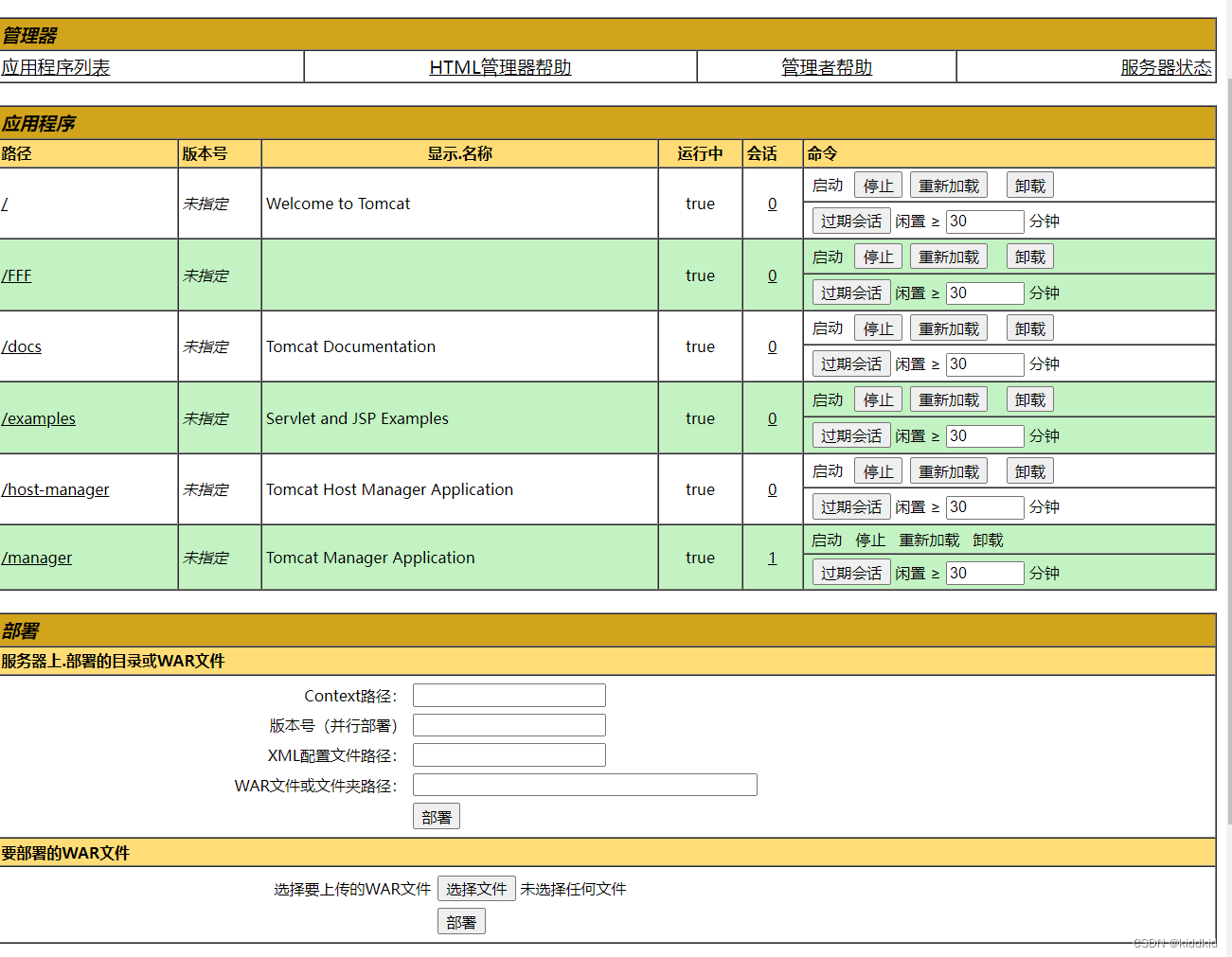Focus the idle minutes field for /host-manager

985,507
